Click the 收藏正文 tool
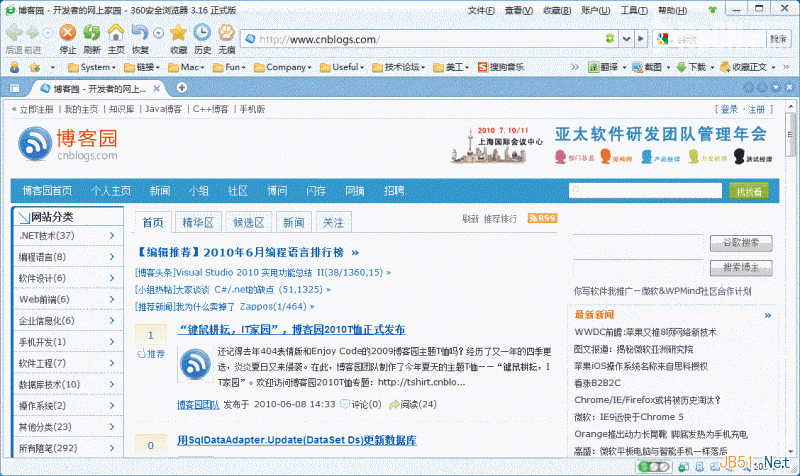This screenshot has height=476, width=800. tap(746, 67)
